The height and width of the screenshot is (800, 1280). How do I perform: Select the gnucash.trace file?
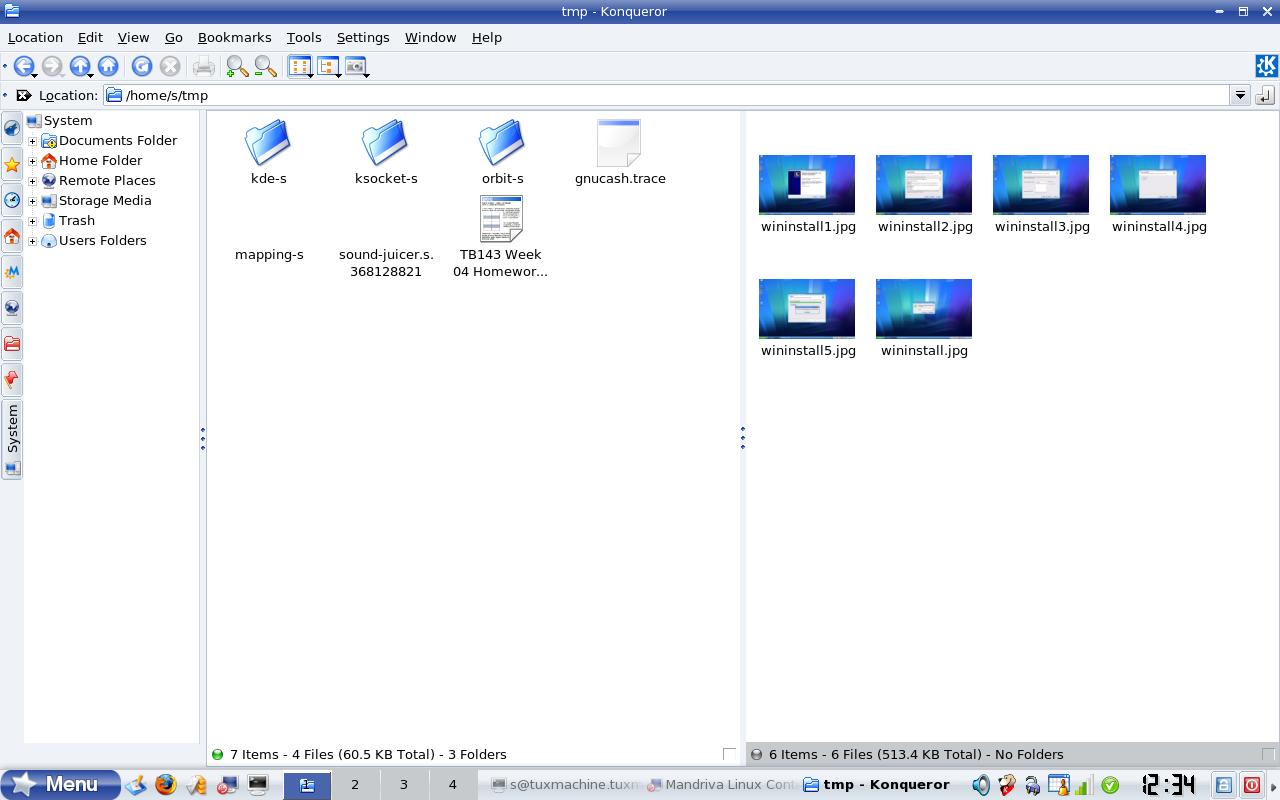click(620, 153)
